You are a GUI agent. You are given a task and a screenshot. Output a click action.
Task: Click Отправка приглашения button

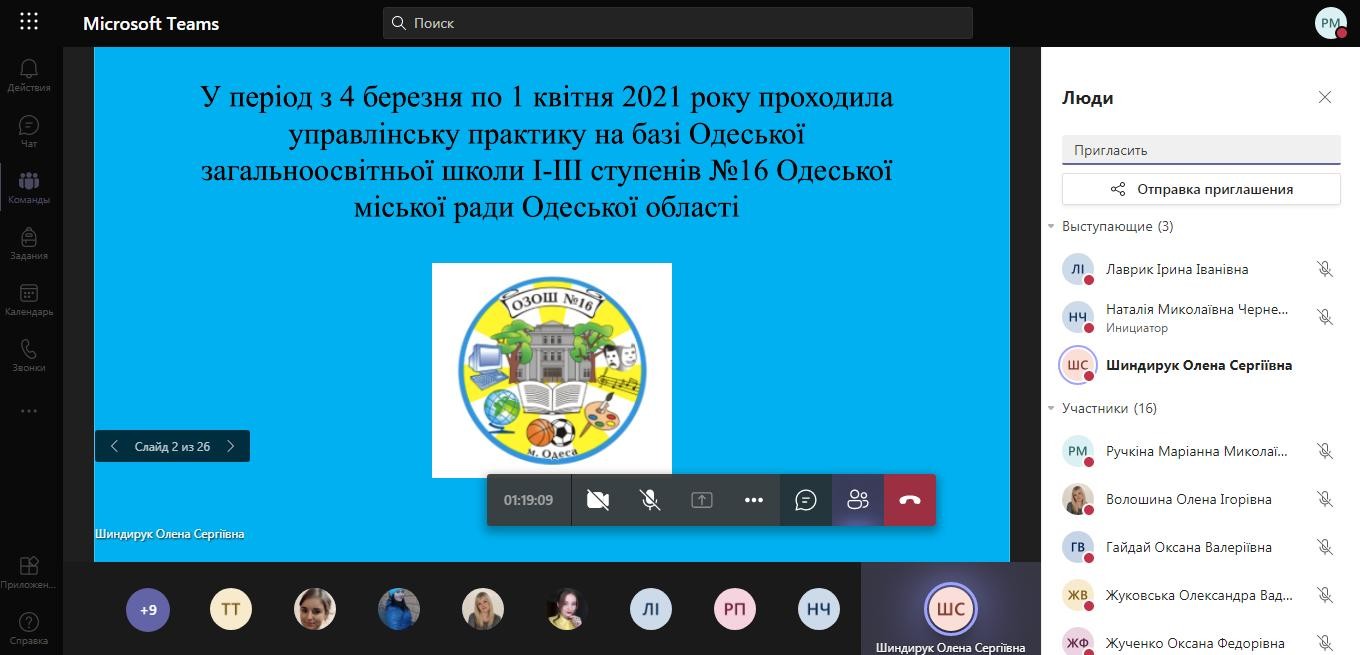[1201, 189]
